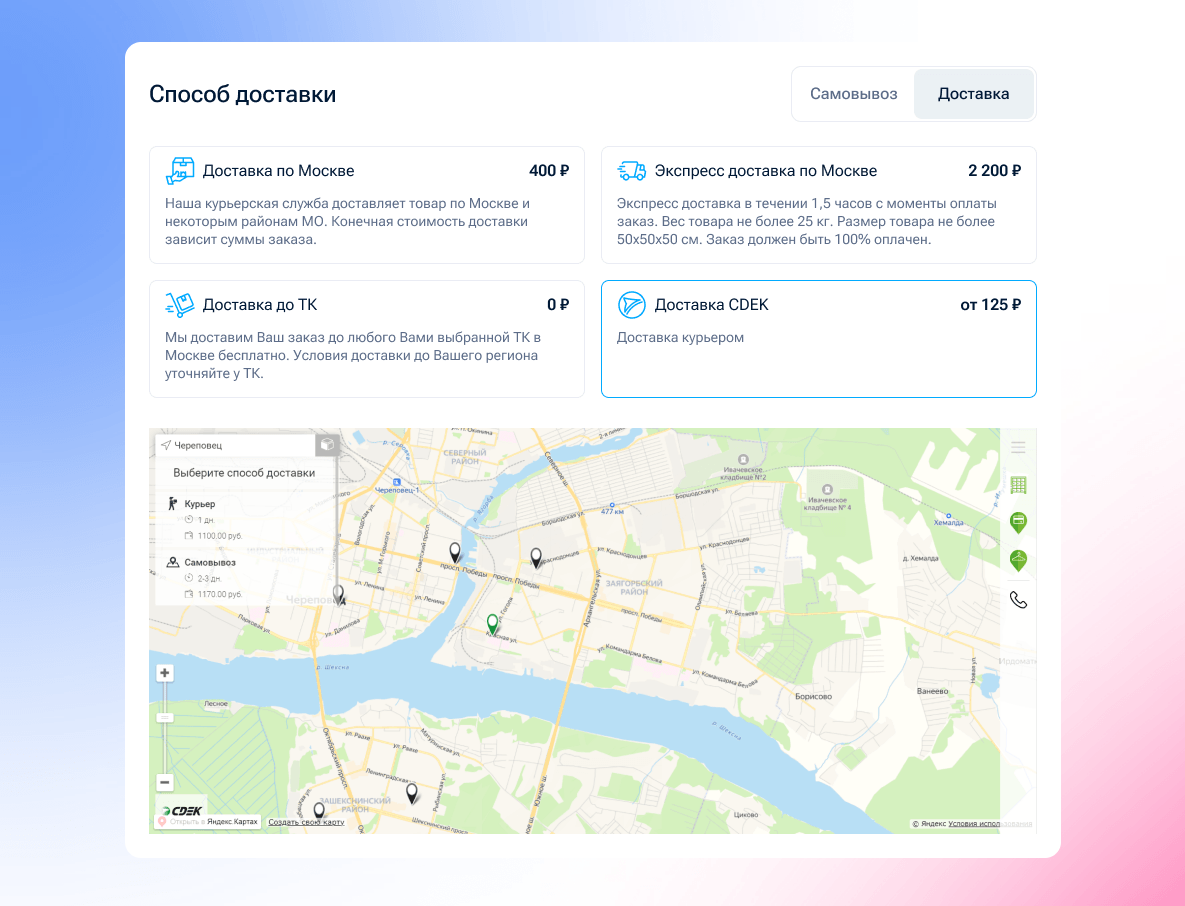Screen dimensions: 1185x906
Task: Click the Ванеево label on the map
Action: pyautogui.click(x=932, y=691)
